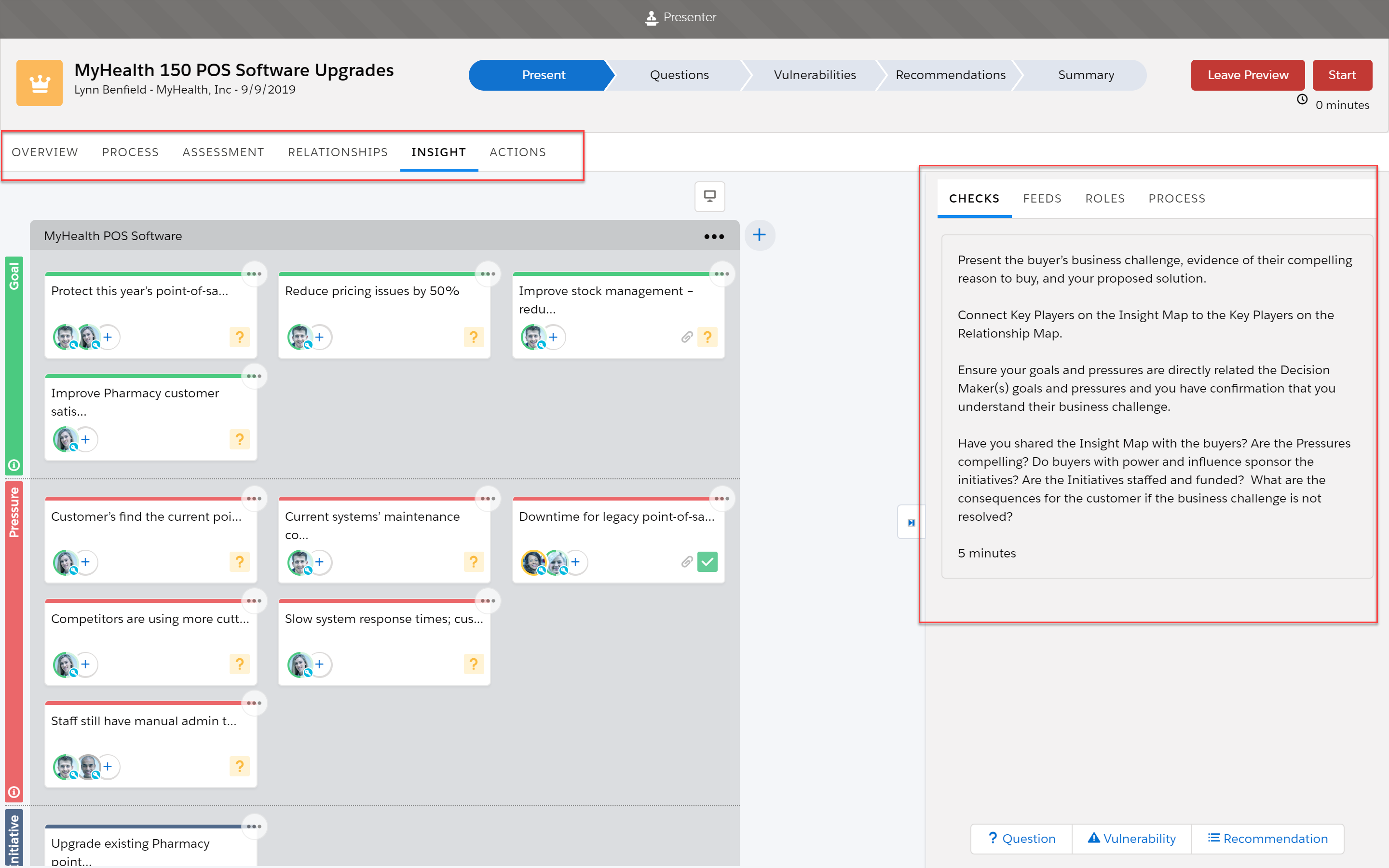This screenshot has height=868, width=1389.
Task: Open menu on 'Customer's find the current poi...' card
Action: 254,498
